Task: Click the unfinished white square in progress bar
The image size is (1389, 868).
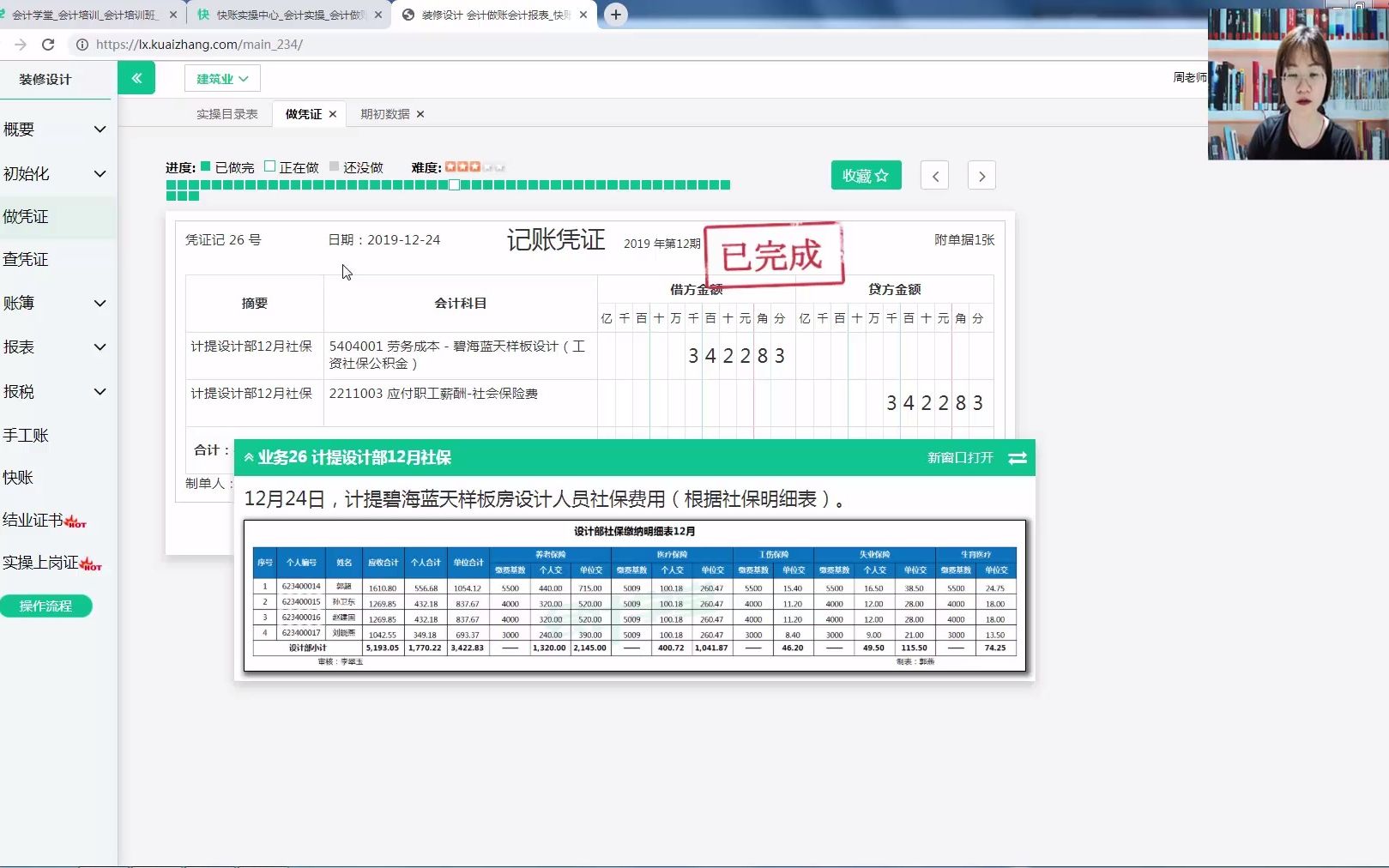Action: point(454,184)
